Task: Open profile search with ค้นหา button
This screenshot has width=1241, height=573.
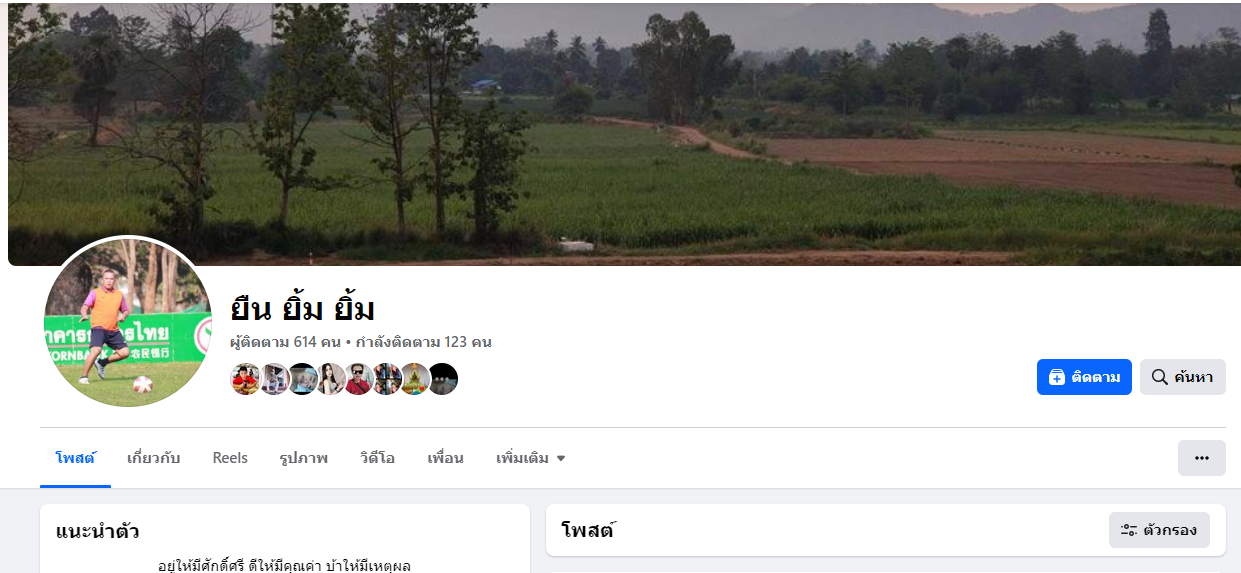Action: pos(1182,377)
